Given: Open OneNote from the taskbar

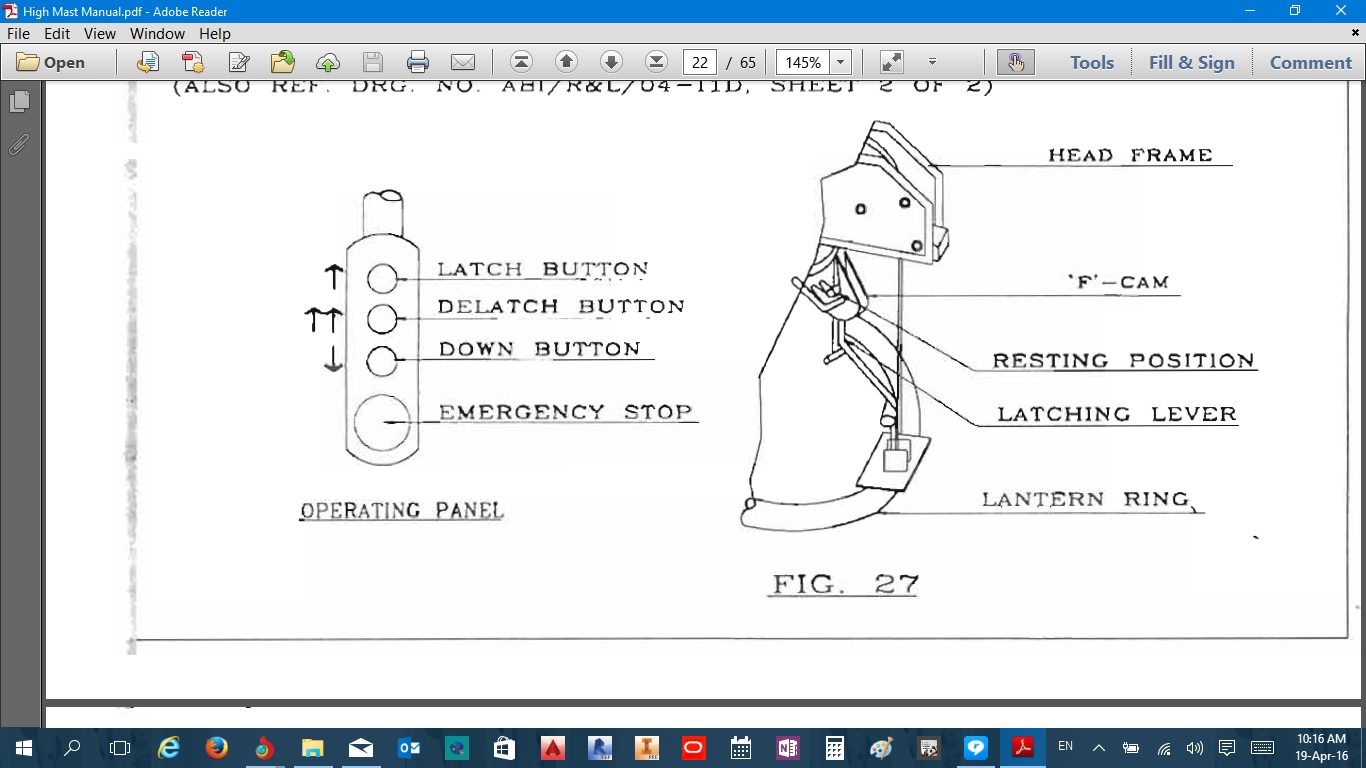Looking at the screenshot, I should 788,748.
